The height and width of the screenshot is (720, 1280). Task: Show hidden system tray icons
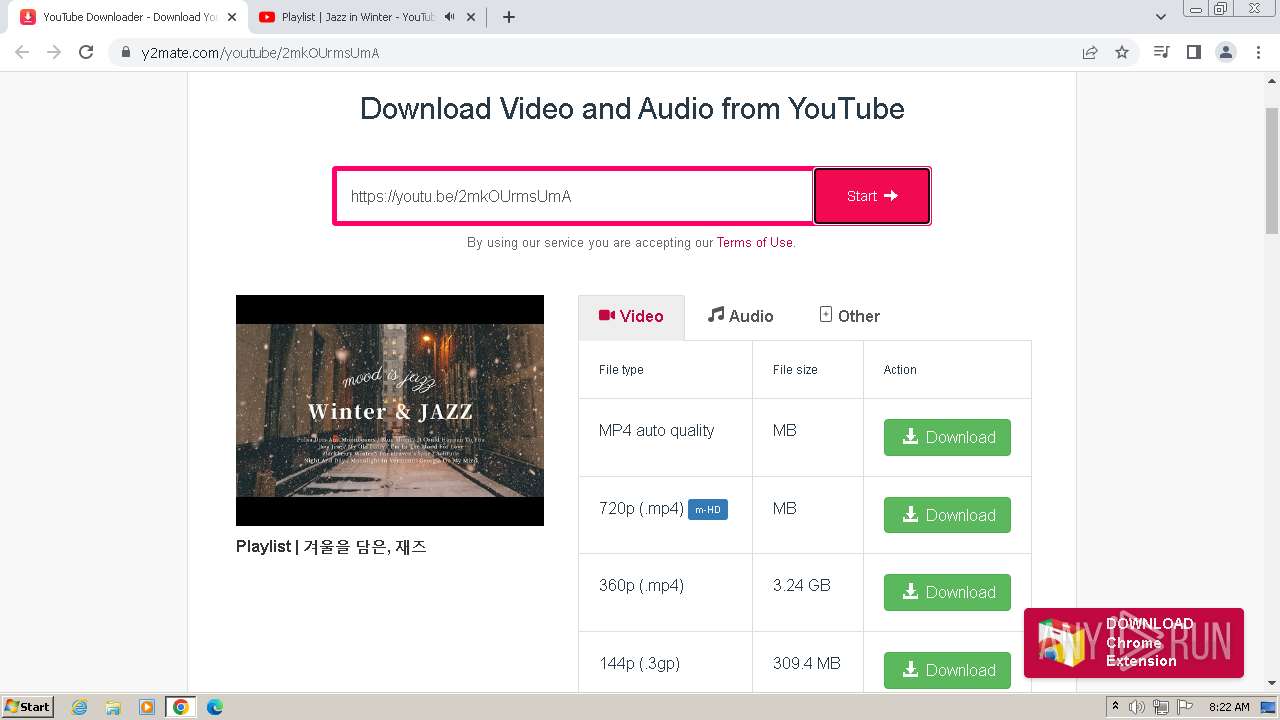click(1116, 707)
